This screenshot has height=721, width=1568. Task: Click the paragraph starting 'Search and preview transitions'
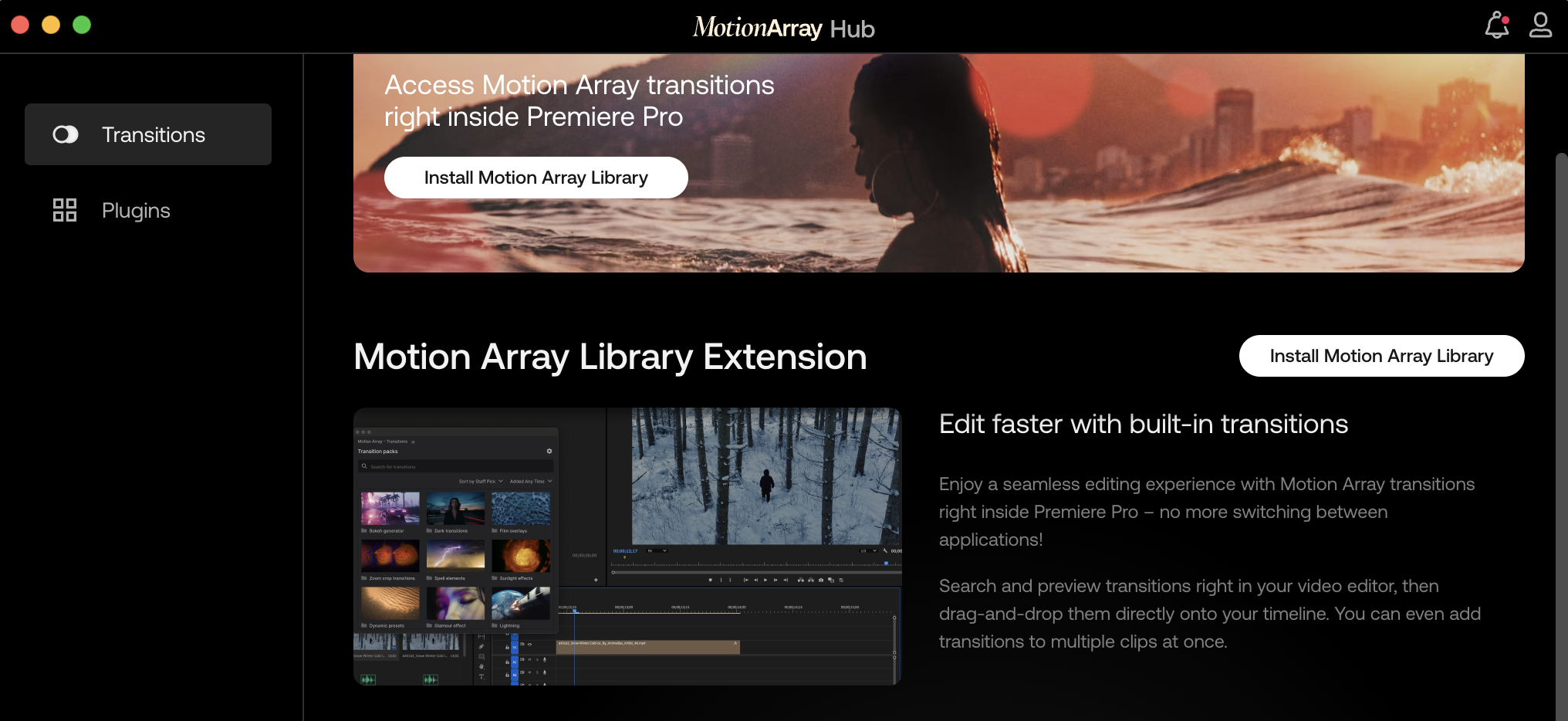point(1210,613)
